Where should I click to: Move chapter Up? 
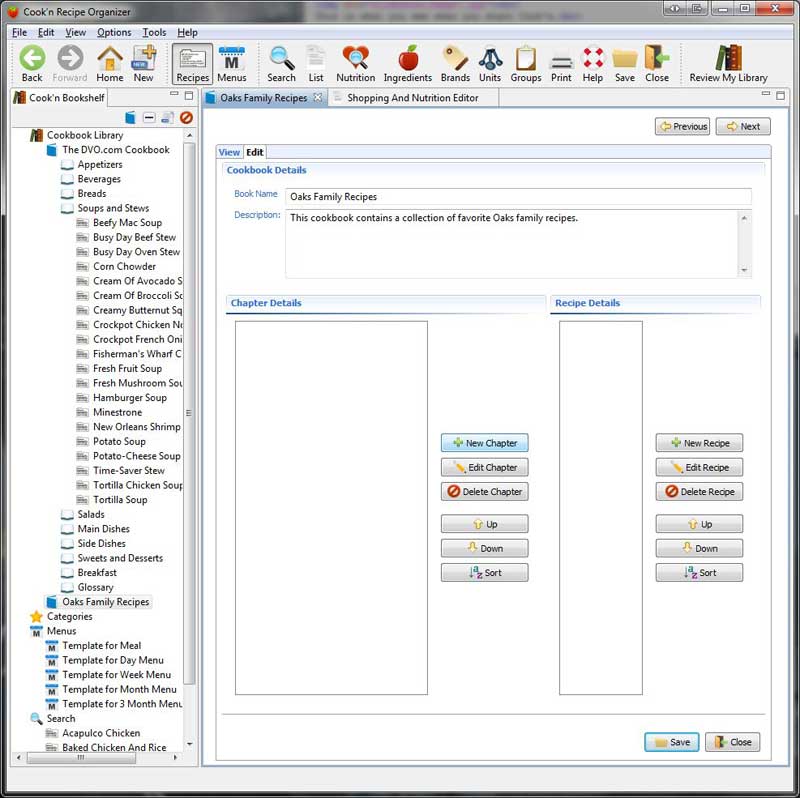point(485,524)
